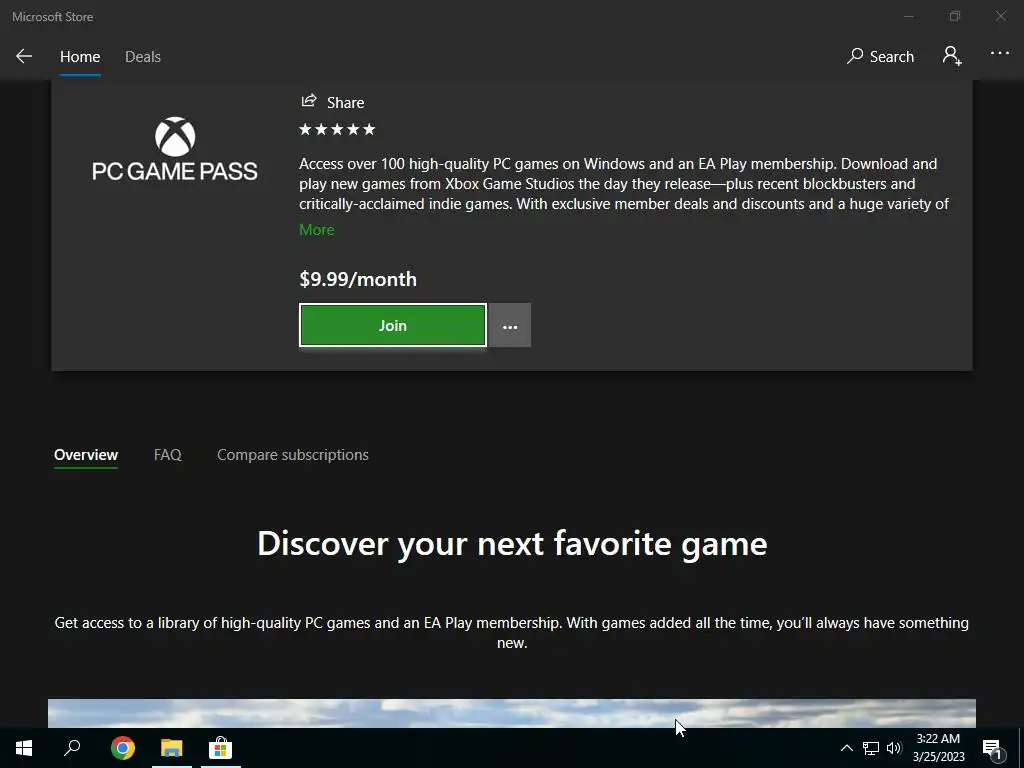Open the Home tab

[80, 57]
